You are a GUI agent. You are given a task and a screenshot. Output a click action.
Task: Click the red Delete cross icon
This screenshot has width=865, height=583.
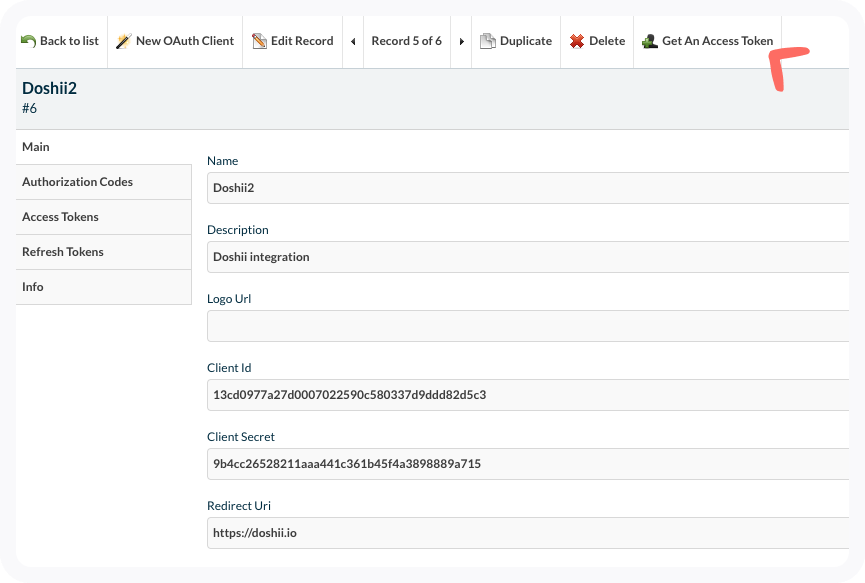point(577,41)
